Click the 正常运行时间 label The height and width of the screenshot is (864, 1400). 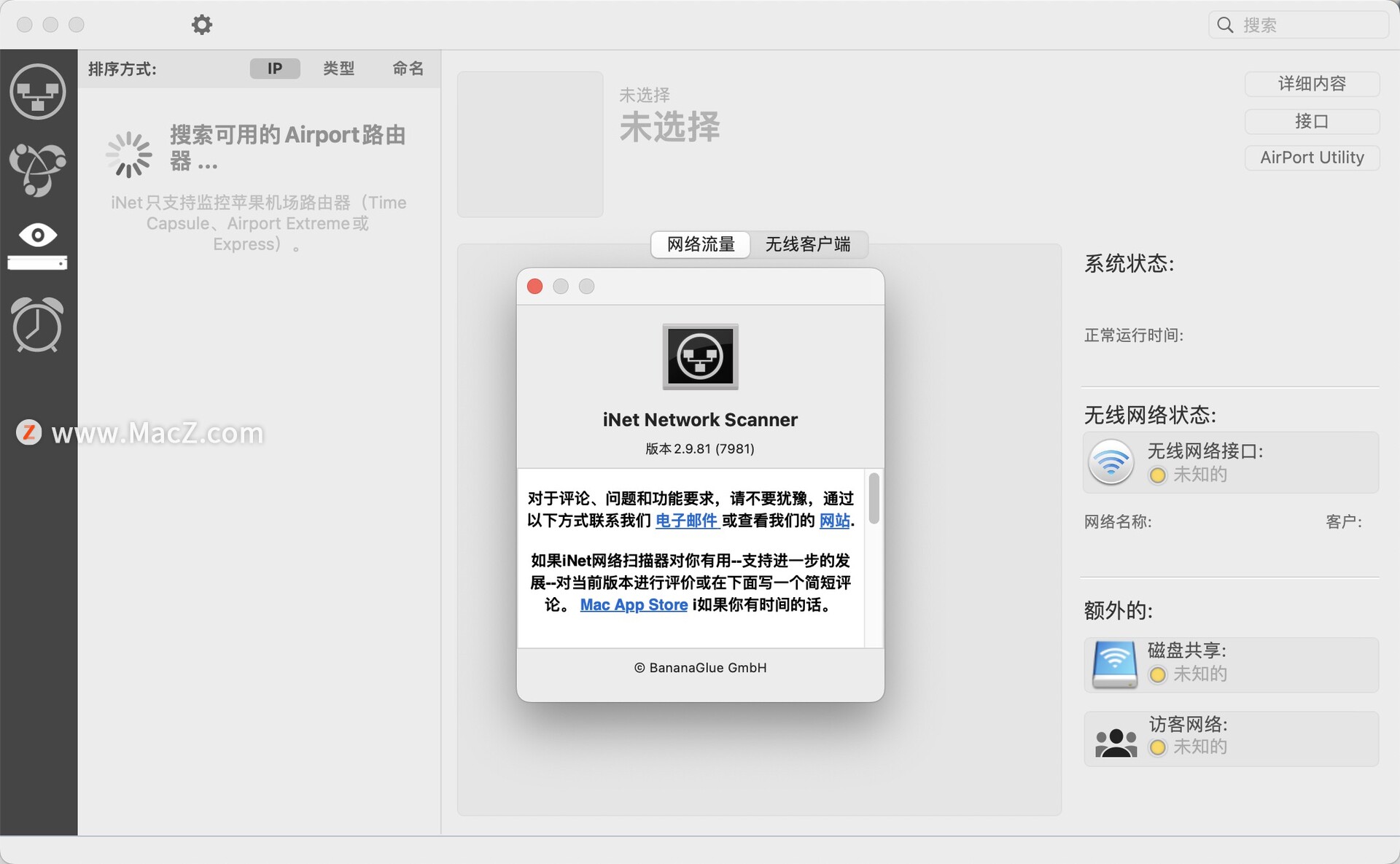(x=1134, y=335)
